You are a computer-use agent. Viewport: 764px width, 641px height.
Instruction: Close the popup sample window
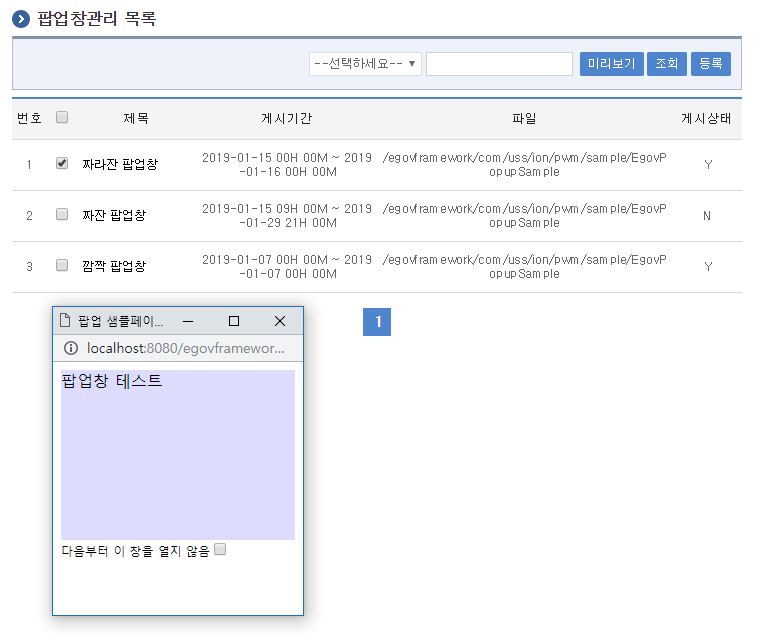tap(280, 321)
